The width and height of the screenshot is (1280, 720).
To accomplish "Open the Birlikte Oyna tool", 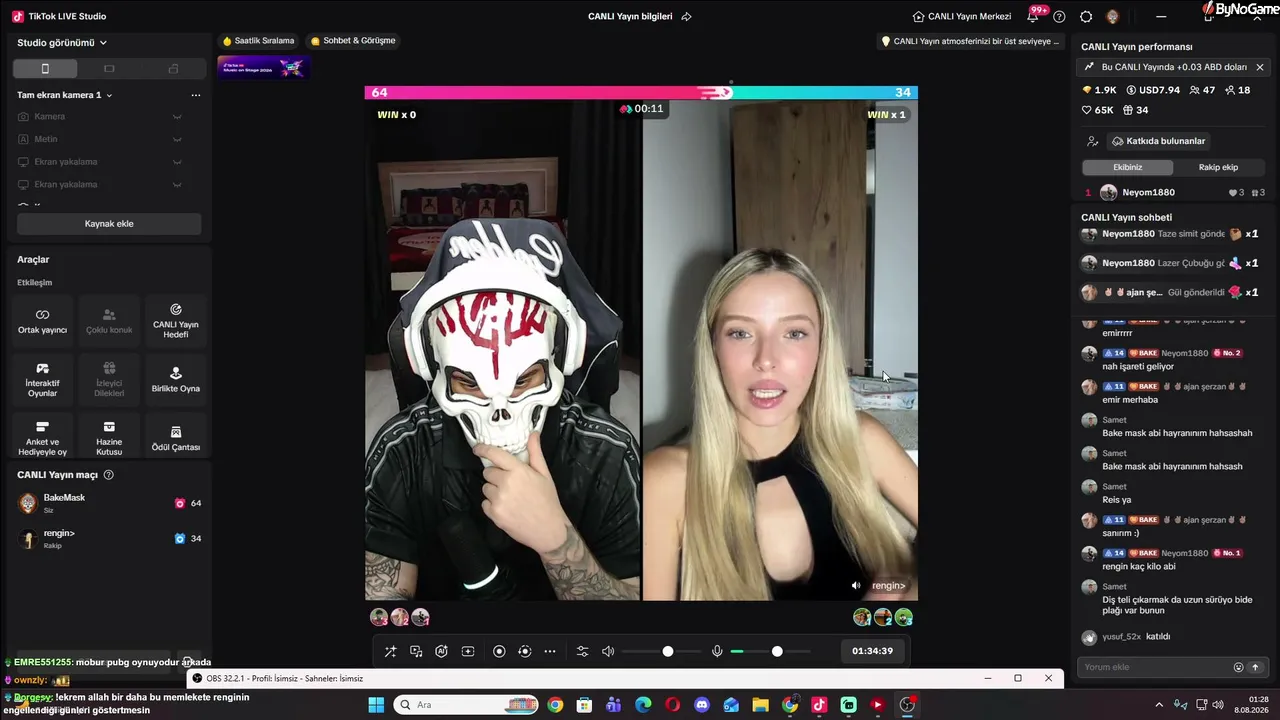I will (x=176, y=380).
